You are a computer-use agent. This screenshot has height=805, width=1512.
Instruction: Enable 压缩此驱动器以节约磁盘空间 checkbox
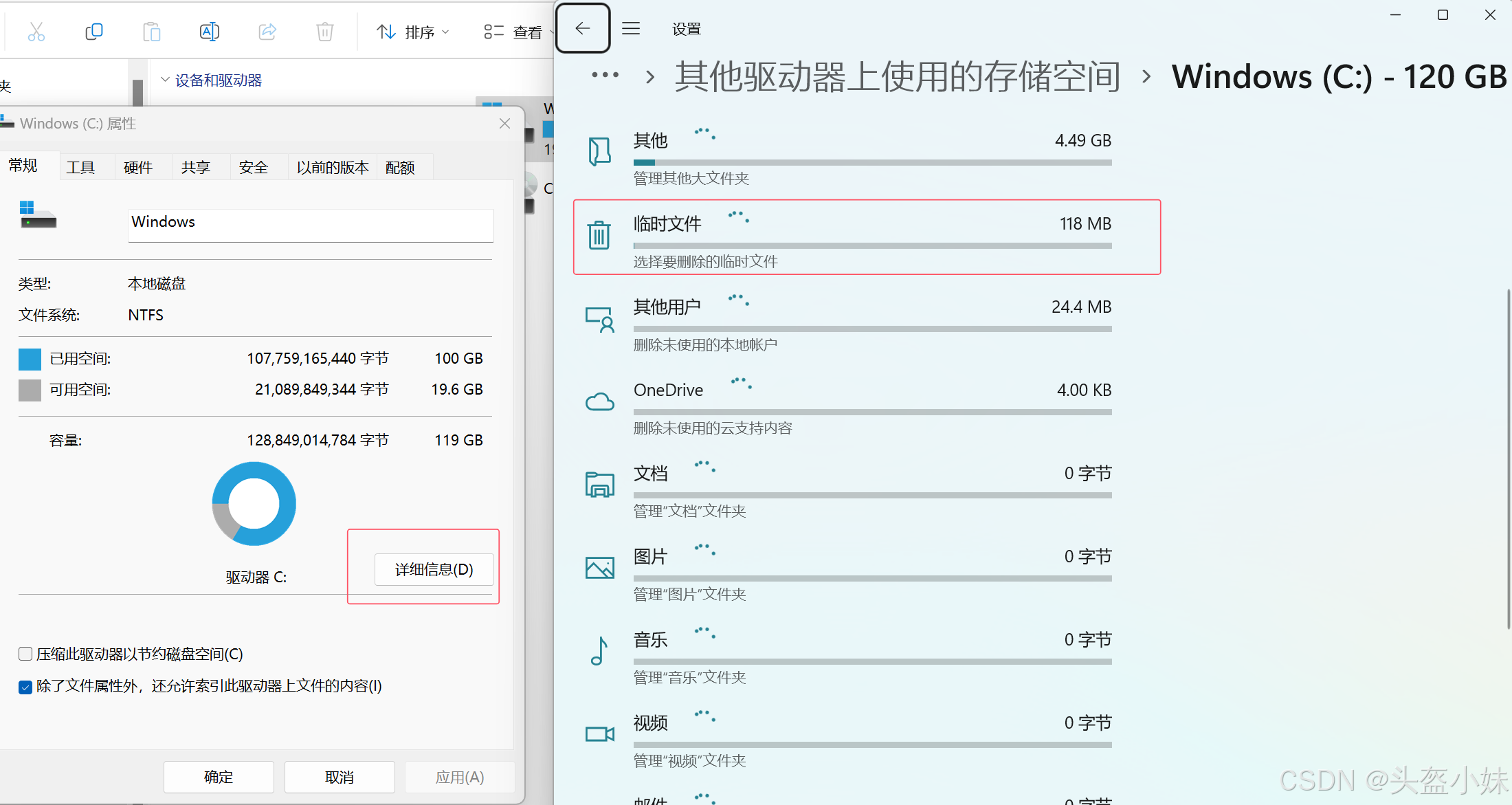pyautogui.click(x=25, y=654)
